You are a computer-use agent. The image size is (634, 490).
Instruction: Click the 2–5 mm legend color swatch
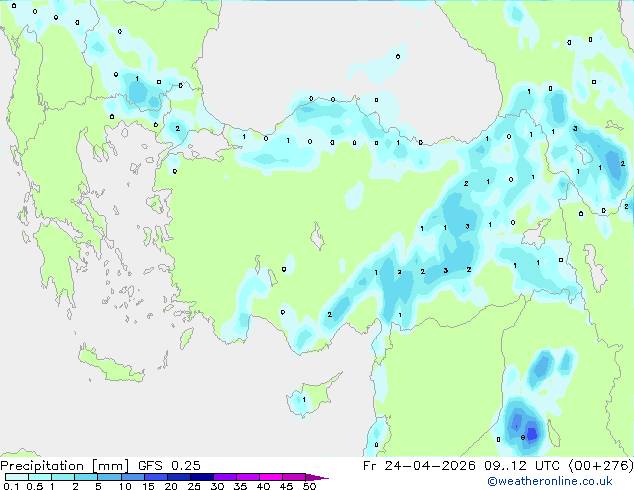[x=86, y=477]
